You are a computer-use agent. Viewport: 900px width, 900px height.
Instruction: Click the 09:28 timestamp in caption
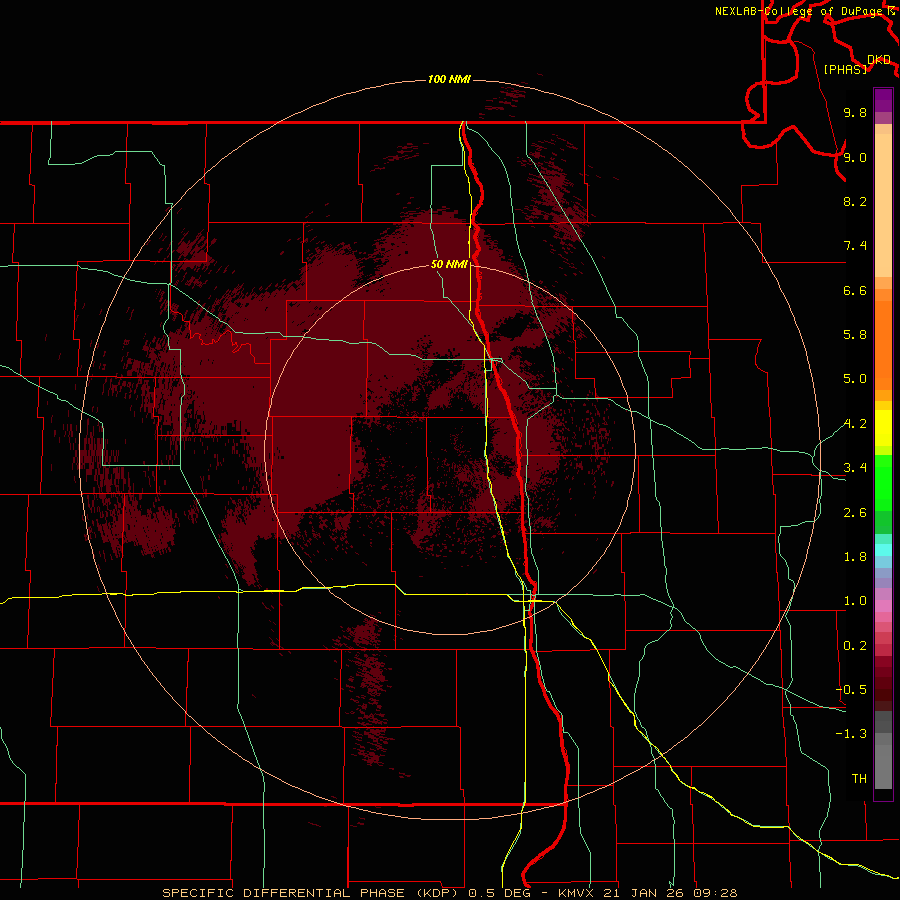tap(715, 893)
